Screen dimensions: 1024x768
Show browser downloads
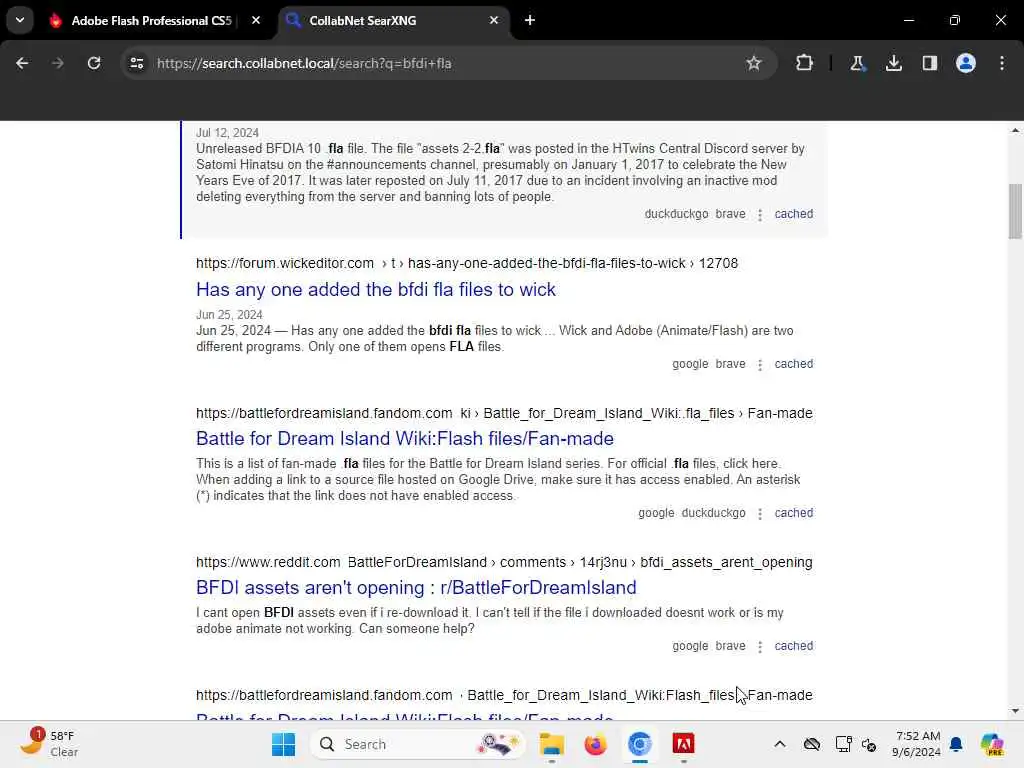point(893,63)
